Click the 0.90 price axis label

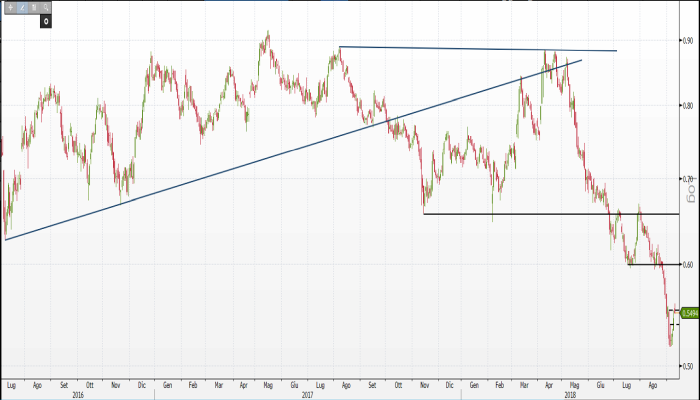(689, 41)
